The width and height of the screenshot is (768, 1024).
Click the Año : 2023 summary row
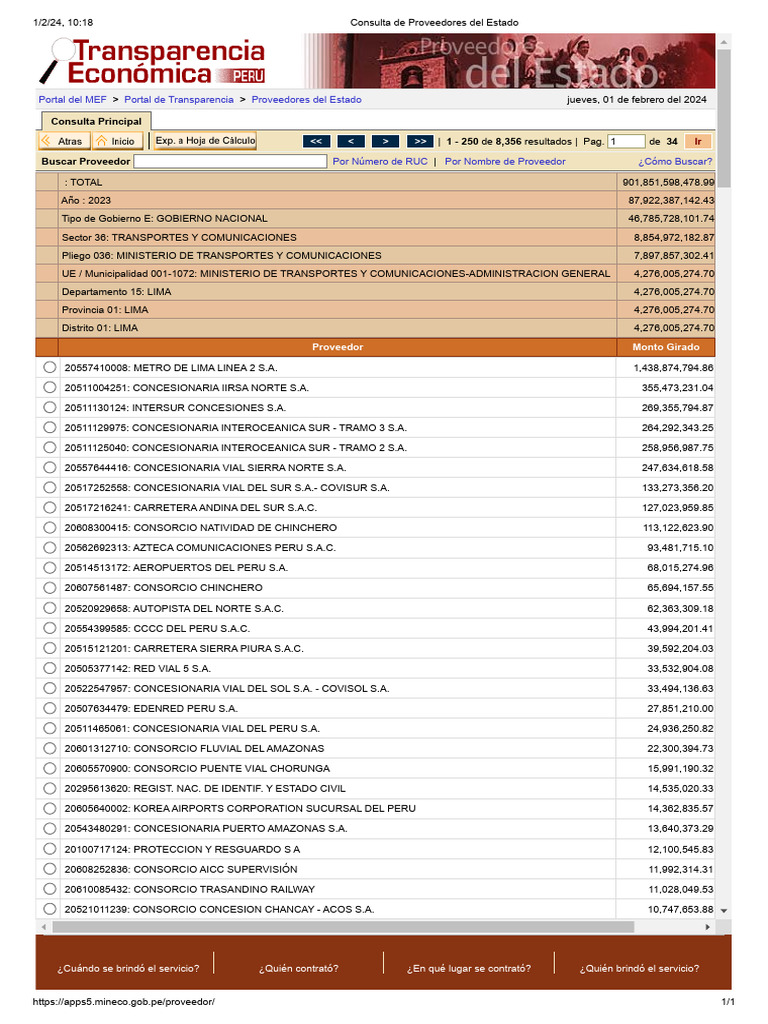[376, 200]
